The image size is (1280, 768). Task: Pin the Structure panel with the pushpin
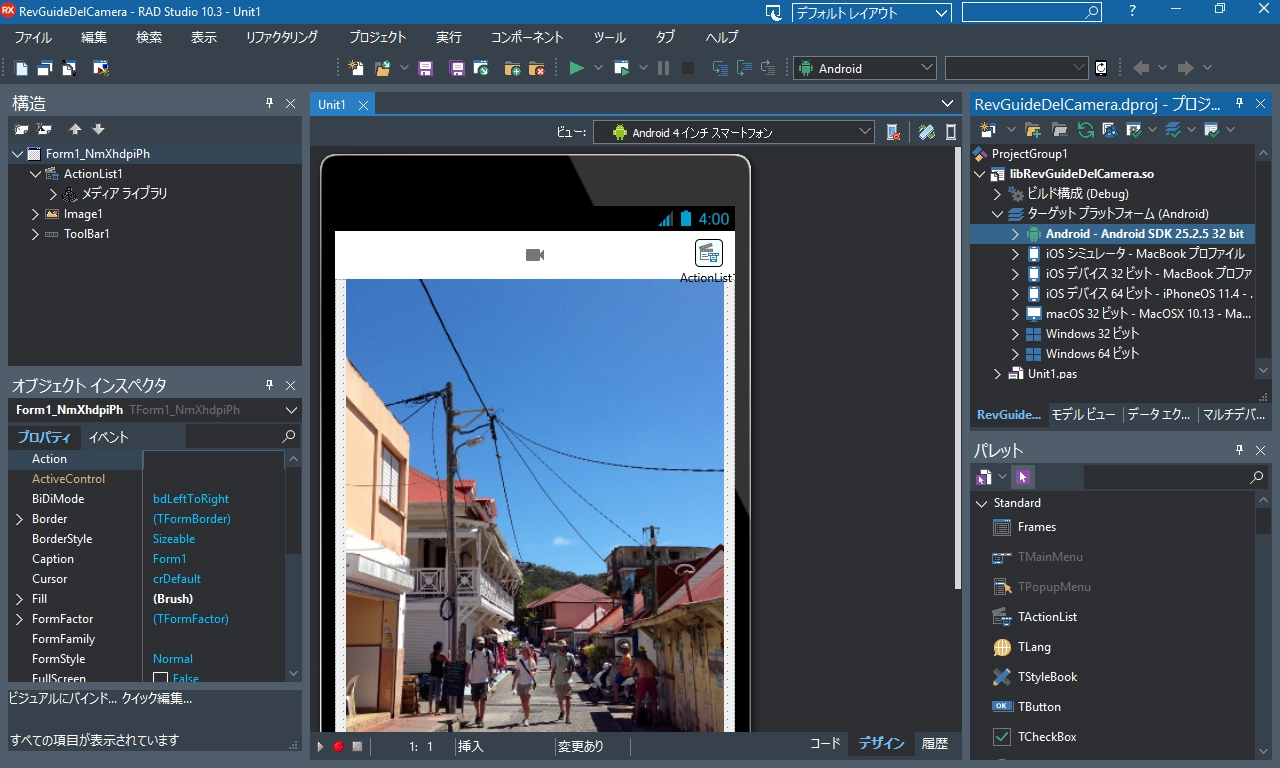269,103
